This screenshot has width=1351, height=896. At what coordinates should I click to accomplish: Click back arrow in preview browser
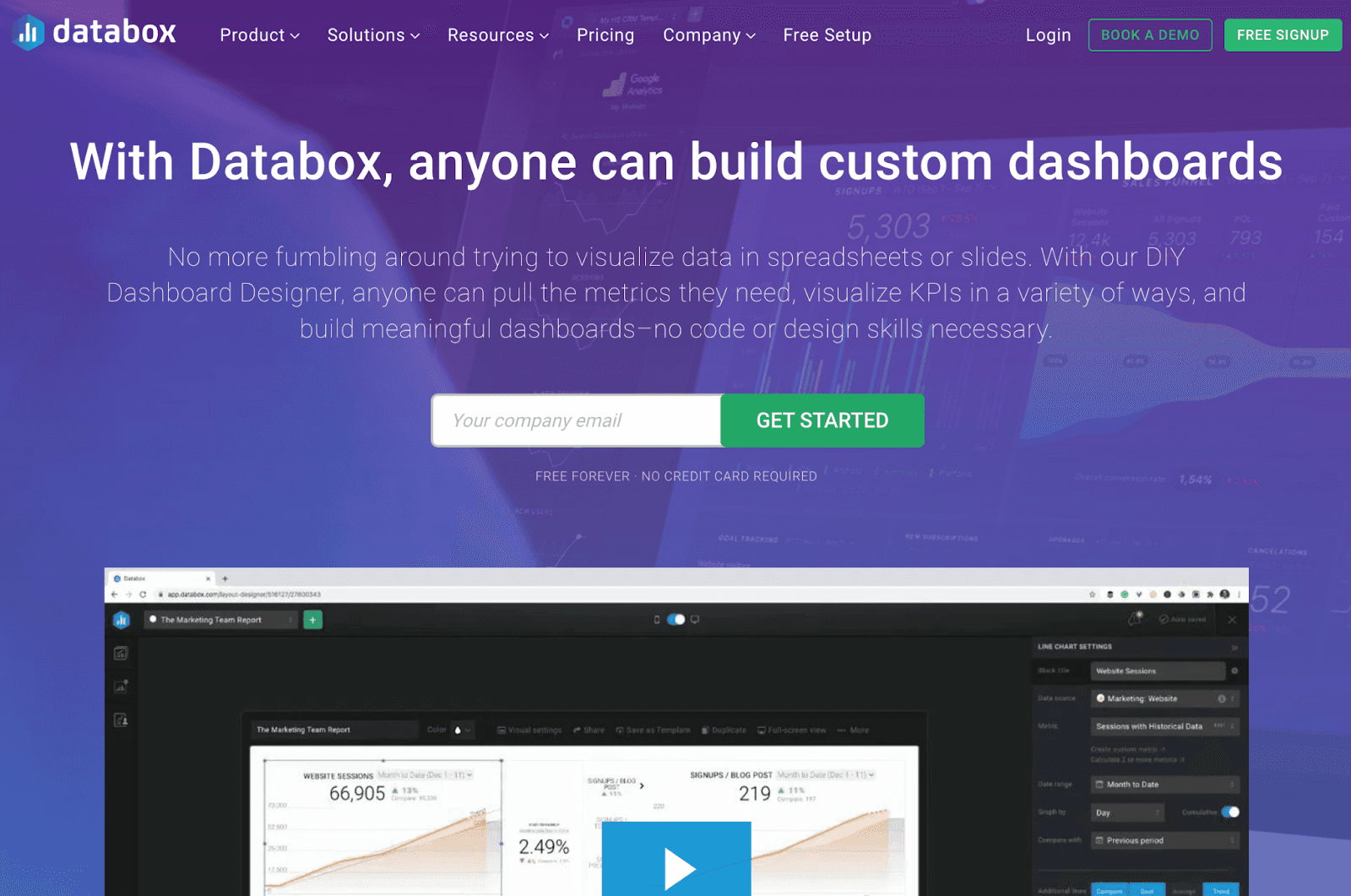[115, 595]
